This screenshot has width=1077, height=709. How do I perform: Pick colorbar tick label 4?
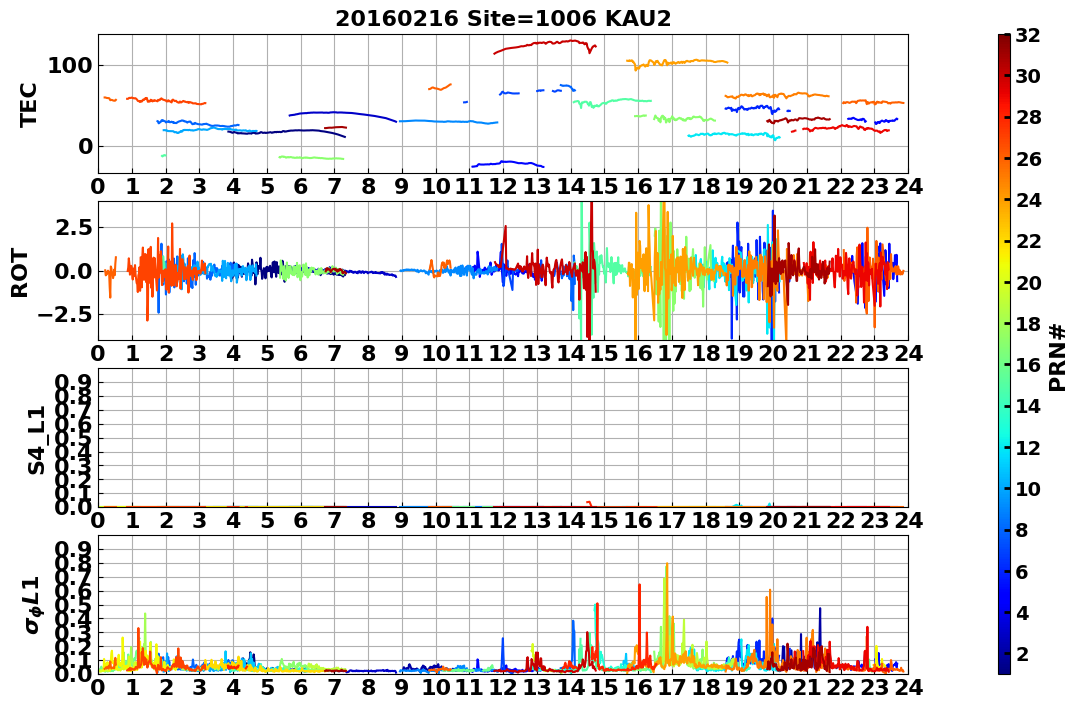point(1022,612)
